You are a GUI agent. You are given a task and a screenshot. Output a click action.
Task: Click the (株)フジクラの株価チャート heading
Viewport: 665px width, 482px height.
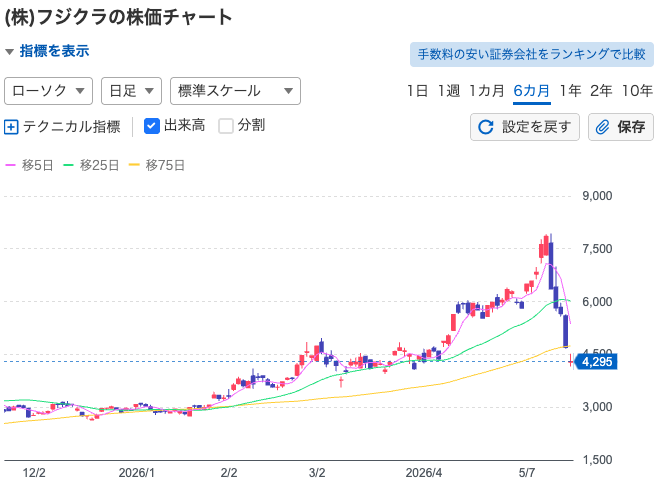[118, 17]
